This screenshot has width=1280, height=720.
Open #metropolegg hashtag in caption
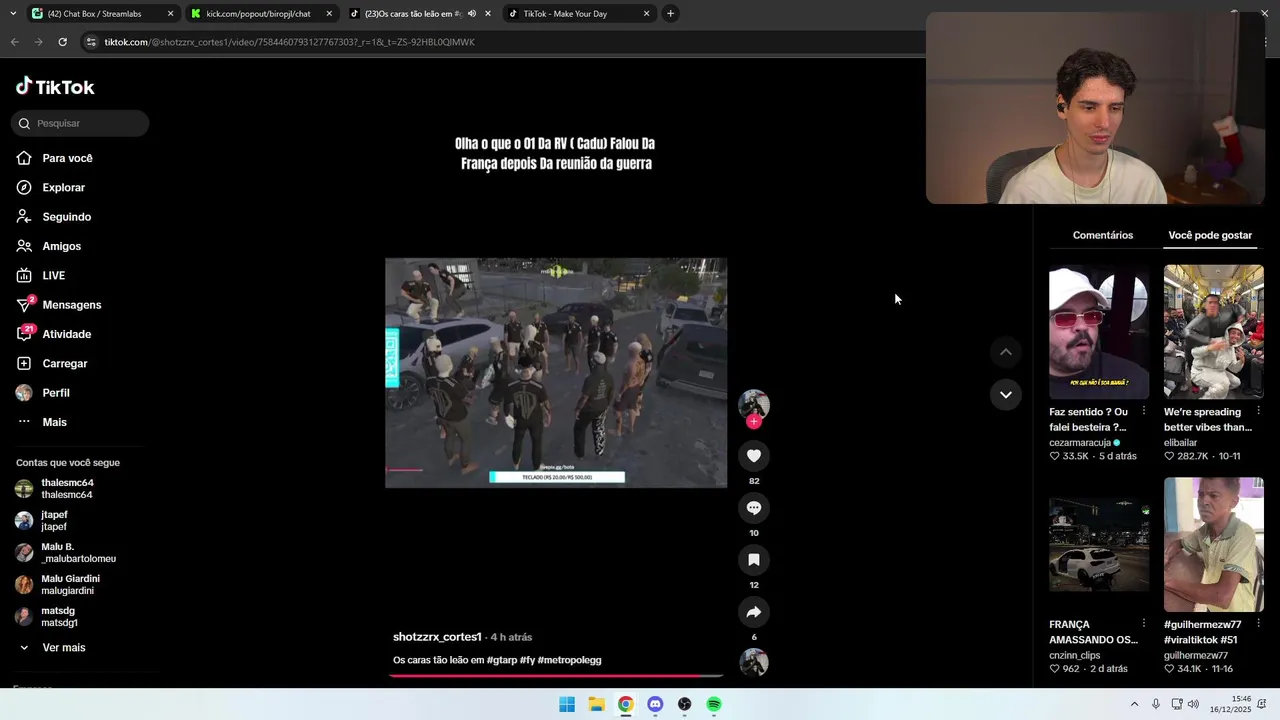[x=569, y=660]
